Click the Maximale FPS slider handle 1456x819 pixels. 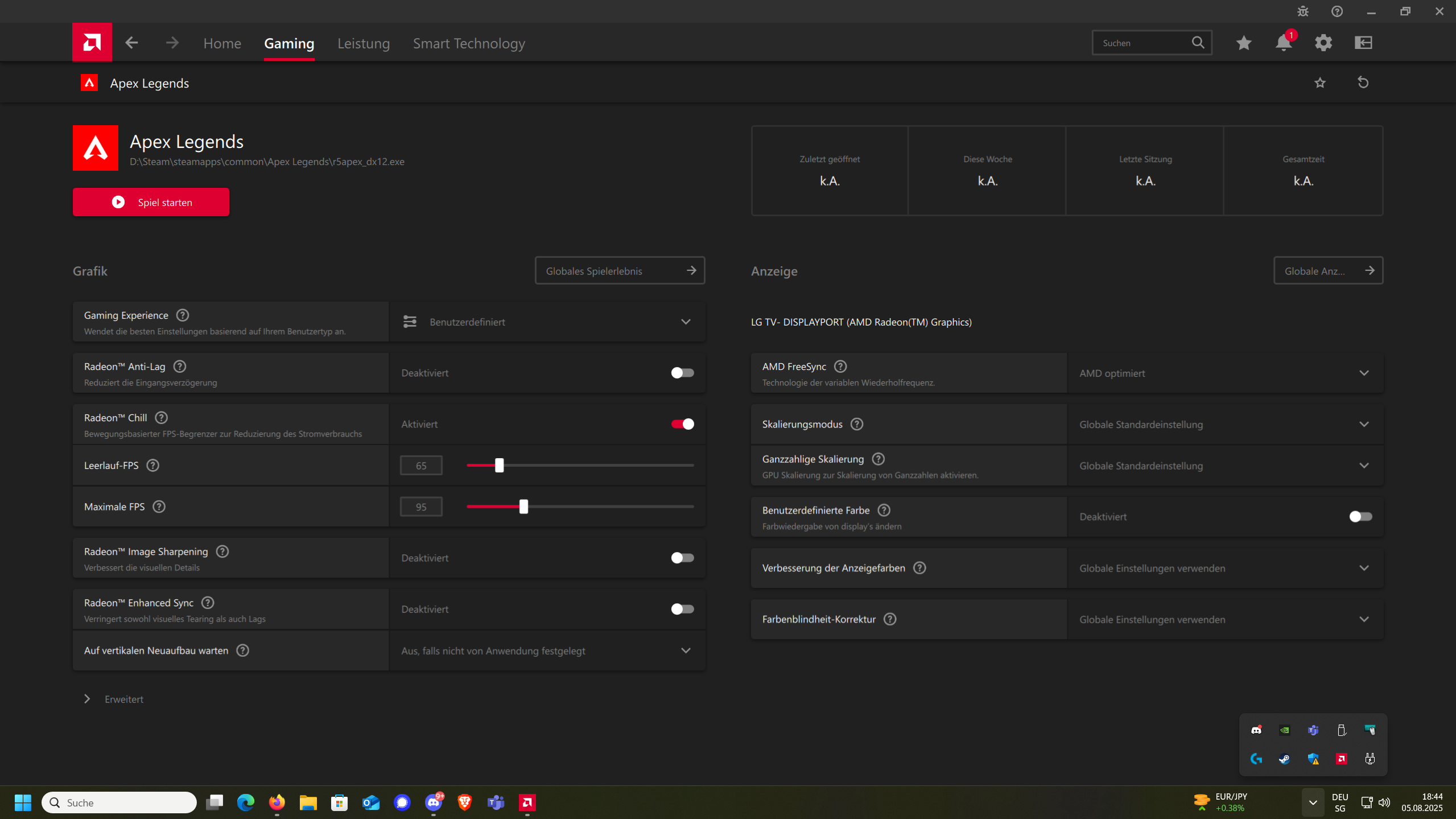523,507
